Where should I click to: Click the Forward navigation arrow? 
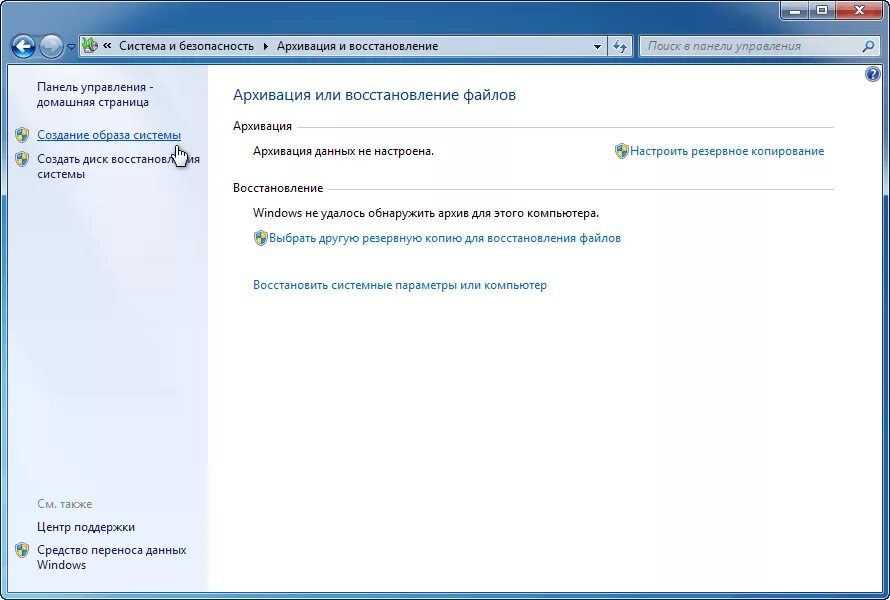(52, 47)
